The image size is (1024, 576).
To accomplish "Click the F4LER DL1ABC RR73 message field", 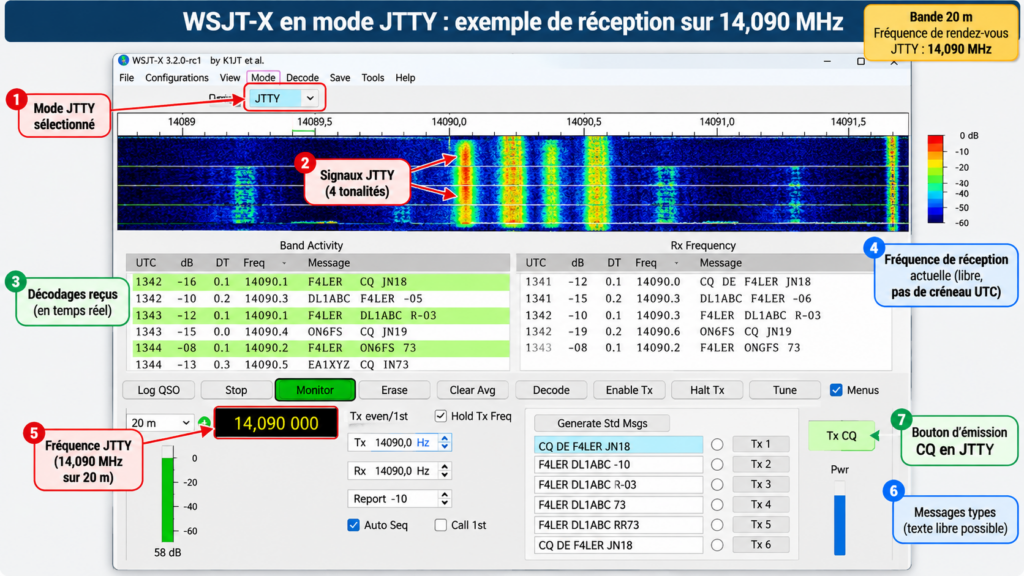I will point(618,525).
